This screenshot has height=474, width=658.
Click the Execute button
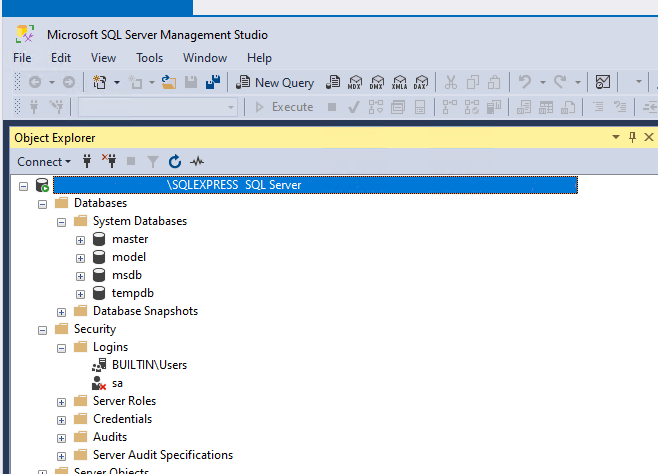tap(284, 107)
